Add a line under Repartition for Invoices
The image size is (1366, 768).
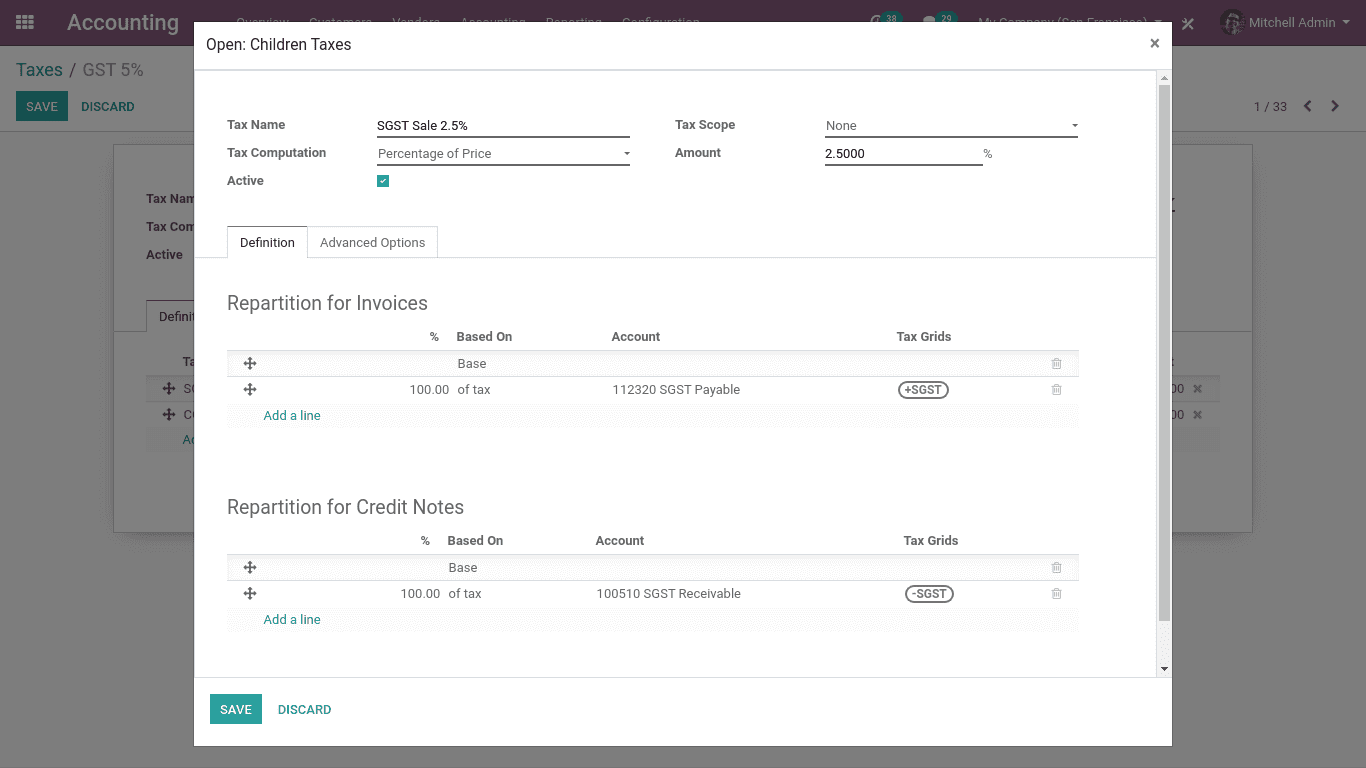(x=292, y=415)
